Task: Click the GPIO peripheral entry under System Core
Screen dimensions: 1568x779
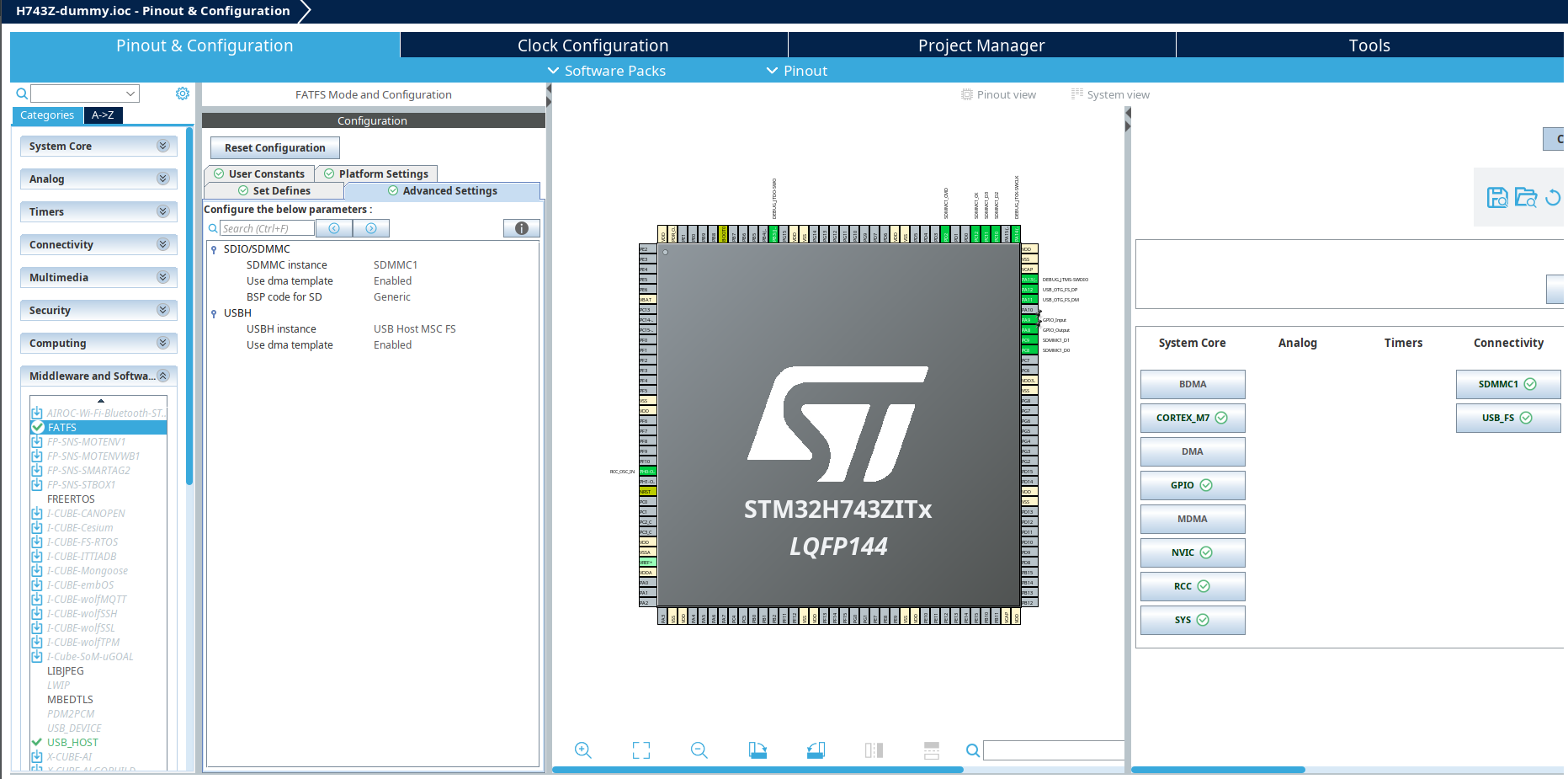Action: [1192, 485]
